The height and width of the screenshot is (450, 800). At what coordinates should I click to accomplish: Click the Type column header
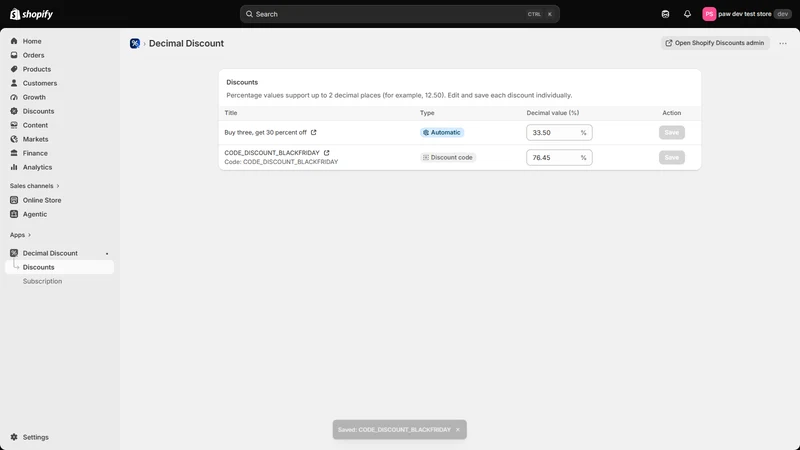[x=427, y=113]
